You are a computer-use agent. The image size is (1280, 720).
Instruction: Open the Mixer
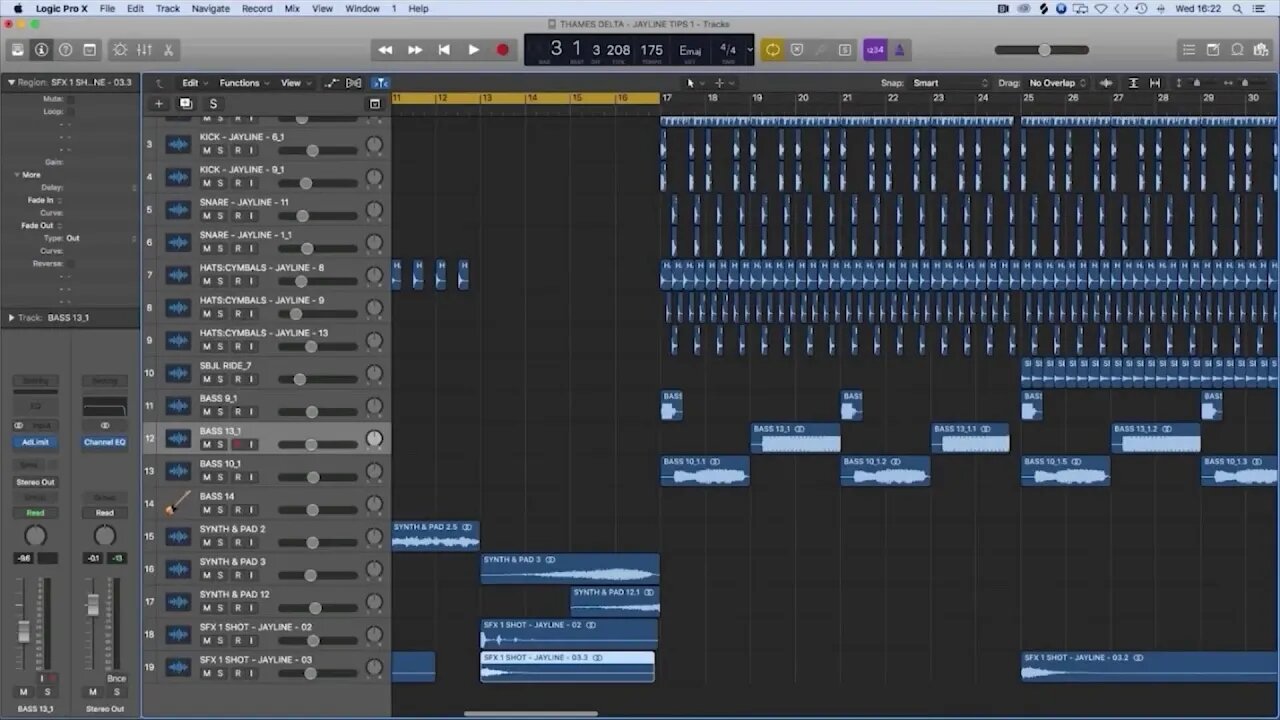144,50
